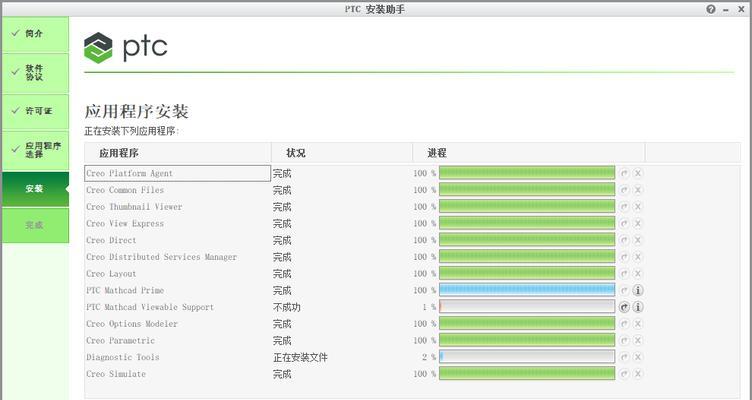This screenshot has height=400, width=752.
Task: Click retry icon for Creo Simulate
Action: pos(624,374)
